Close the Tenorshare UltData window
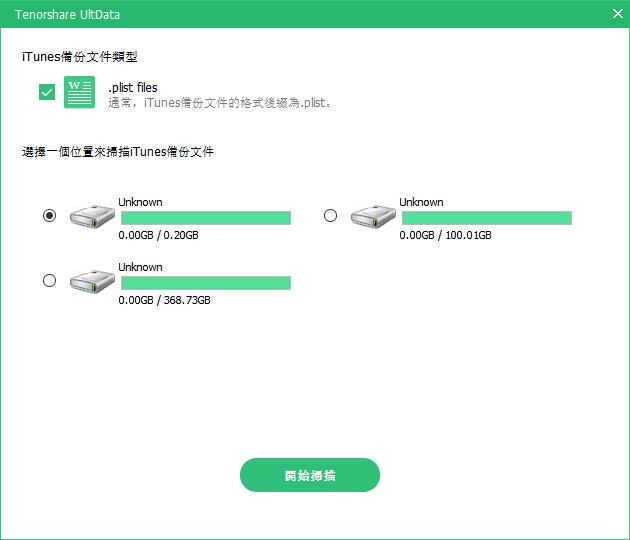630x540 pixels. (618, 14)
